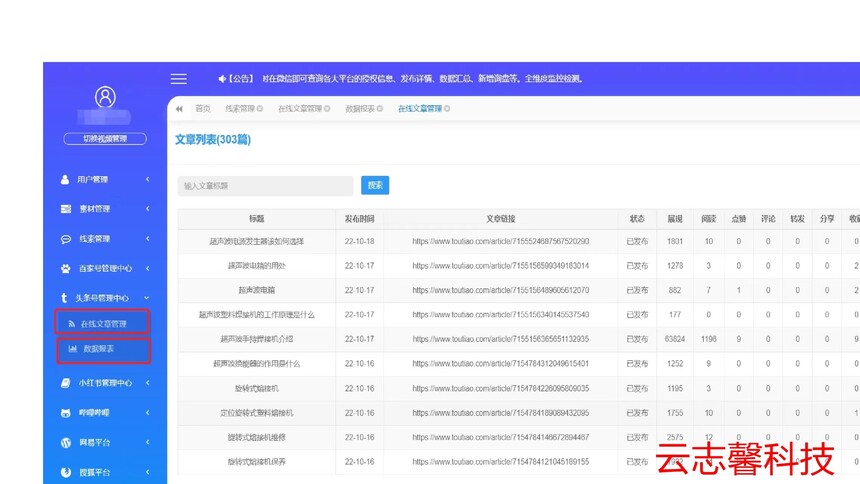Toggle the hamburger menu icon
Image resolution: width=860 pixels, height=484 pixels.
(178, 79)
